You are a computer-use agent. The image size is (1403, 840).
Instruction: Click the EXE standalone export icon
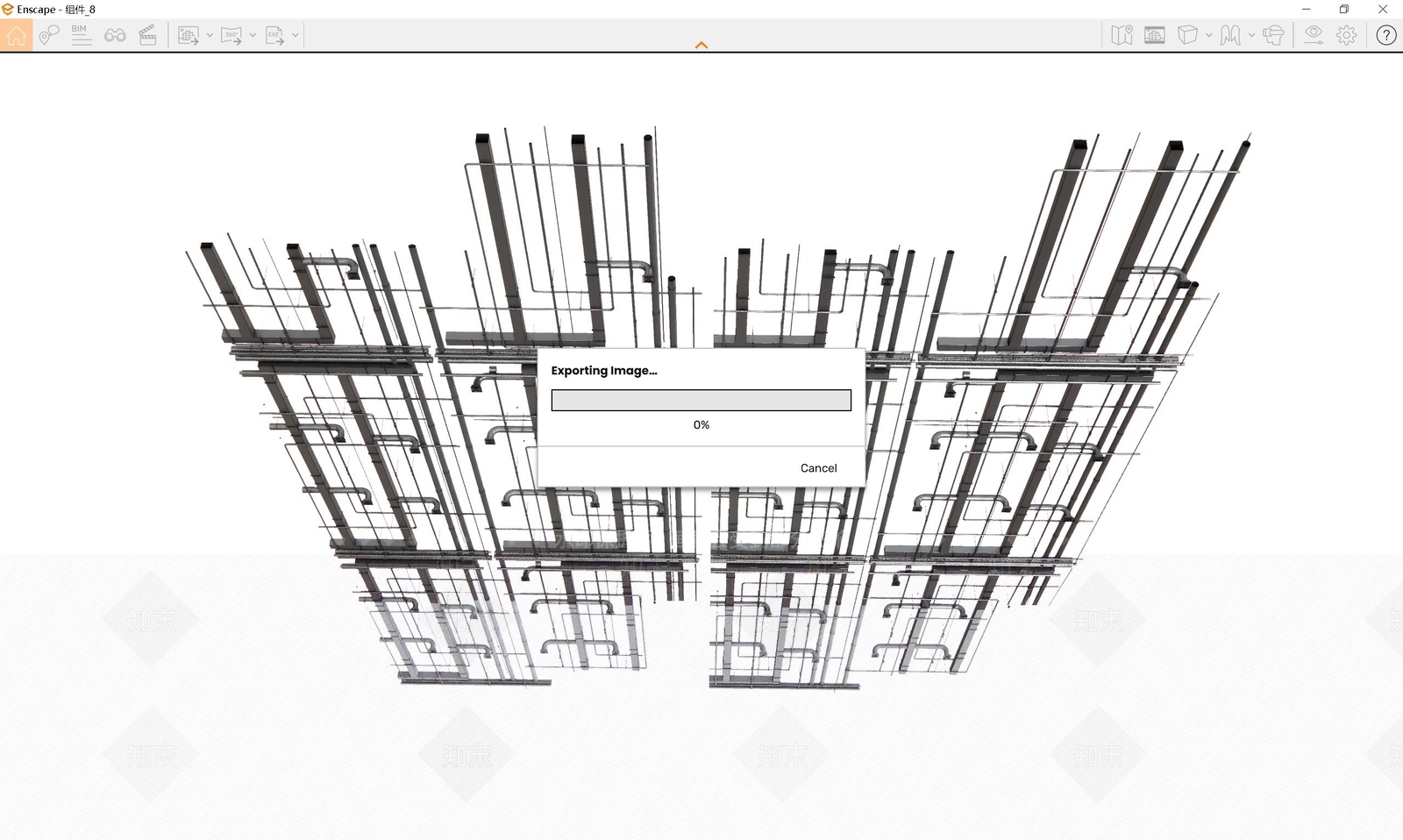pos(275,35)
